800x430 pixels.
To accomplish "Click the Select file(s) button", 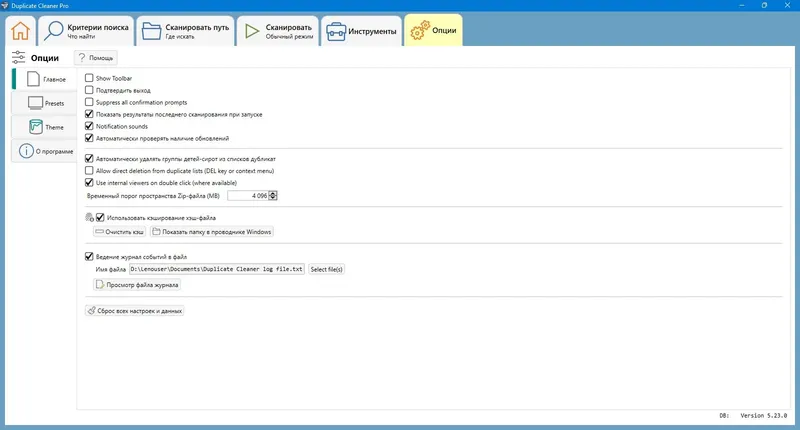I will click(327, 269).
